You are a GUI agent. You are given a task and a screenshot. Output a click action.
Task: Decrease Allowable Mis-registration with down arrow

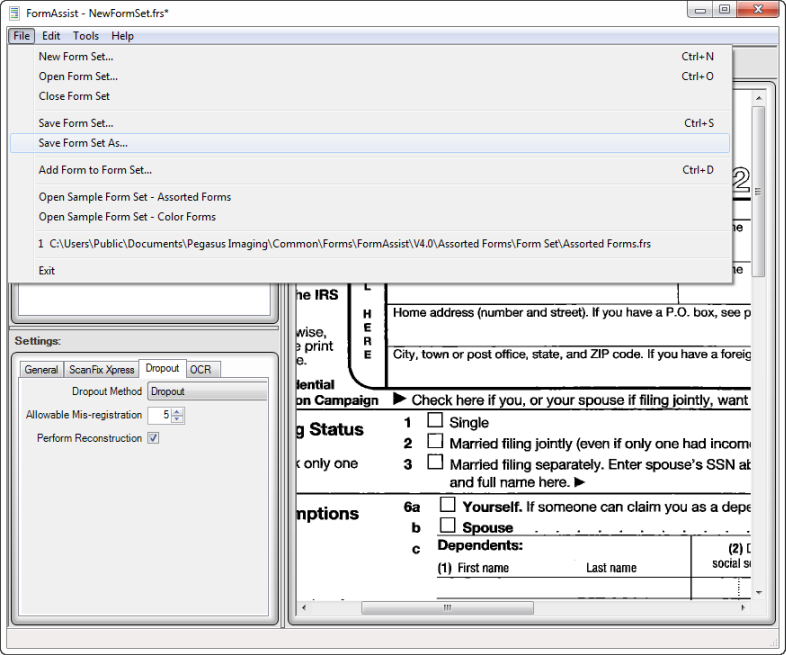point(177,419)
